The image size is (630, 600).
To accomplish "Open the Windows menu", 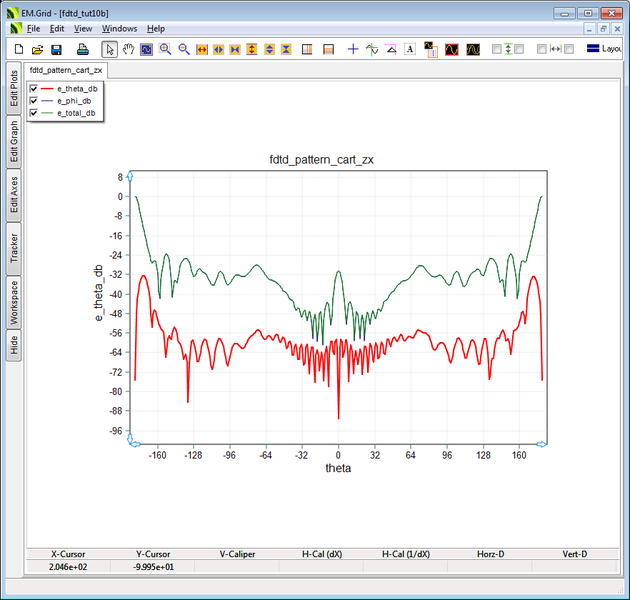I will pos(119,29).
